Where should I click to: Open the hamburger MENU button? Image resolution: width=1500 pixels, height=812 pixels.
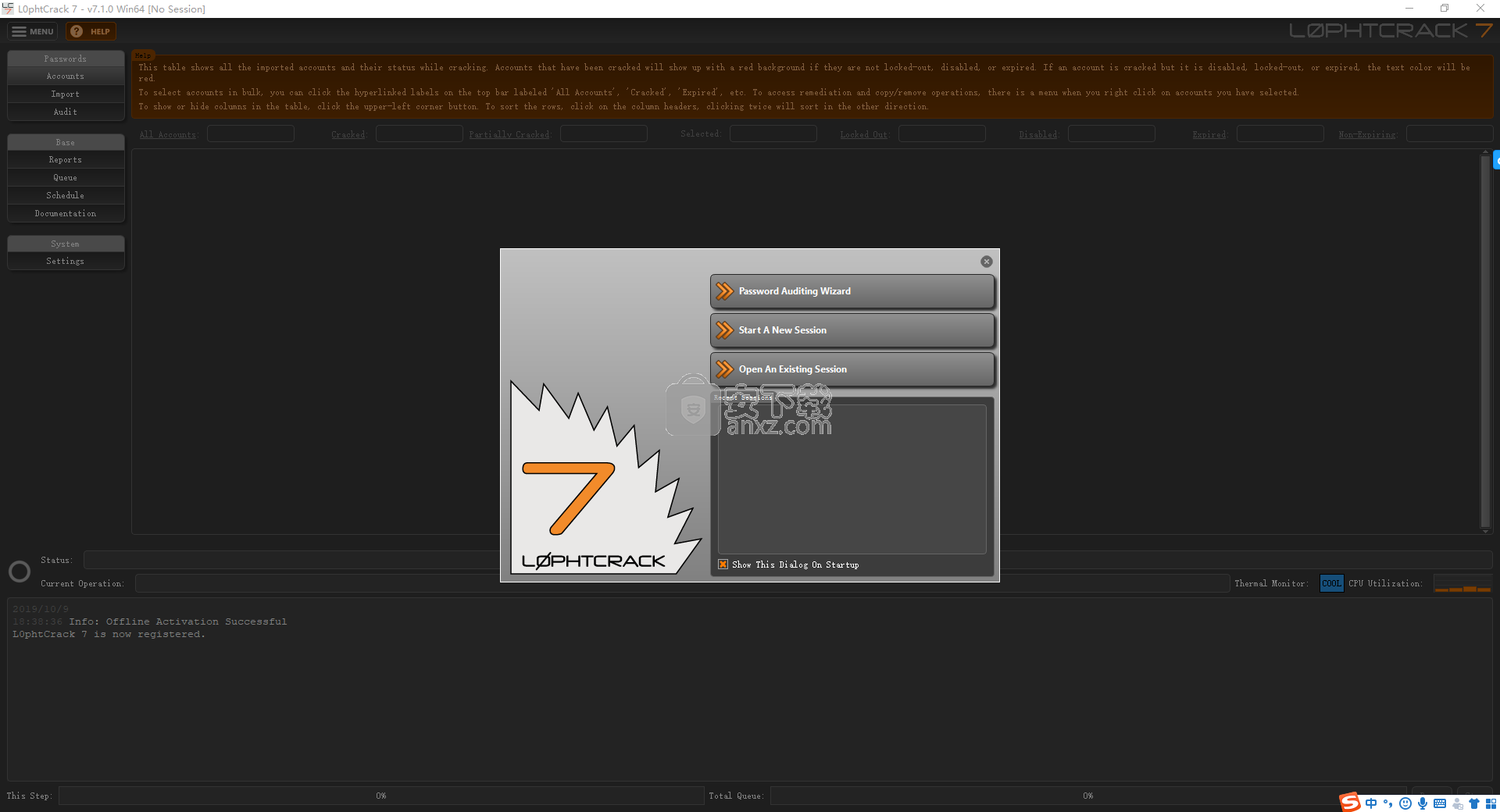[x=32, y=31]
